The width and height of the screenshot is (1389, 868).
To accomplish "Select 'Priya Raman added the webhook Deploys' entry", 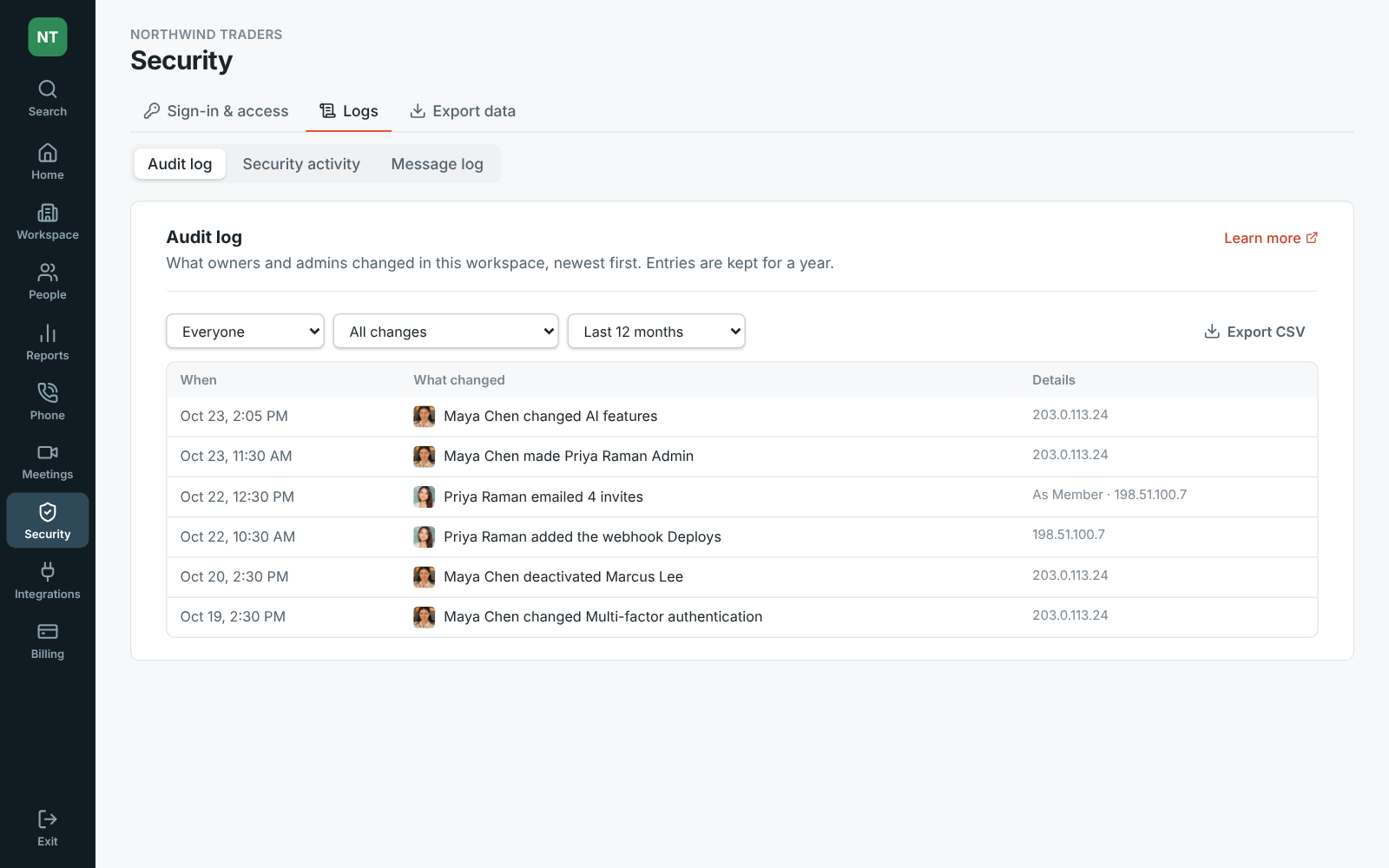I will pos(742,536).
